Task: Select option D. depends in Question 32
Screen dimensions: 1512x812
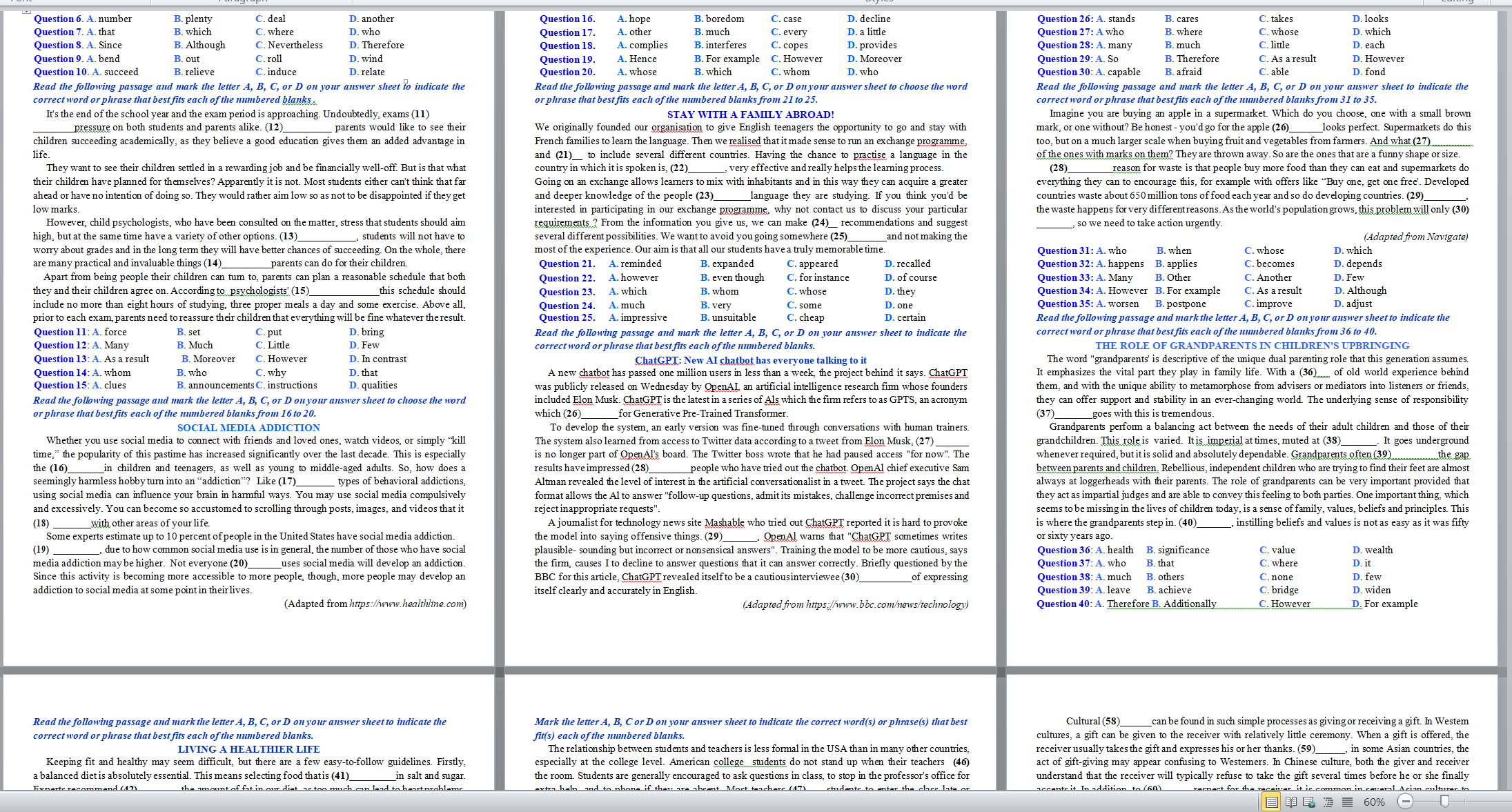Action: coord(1357,264)
